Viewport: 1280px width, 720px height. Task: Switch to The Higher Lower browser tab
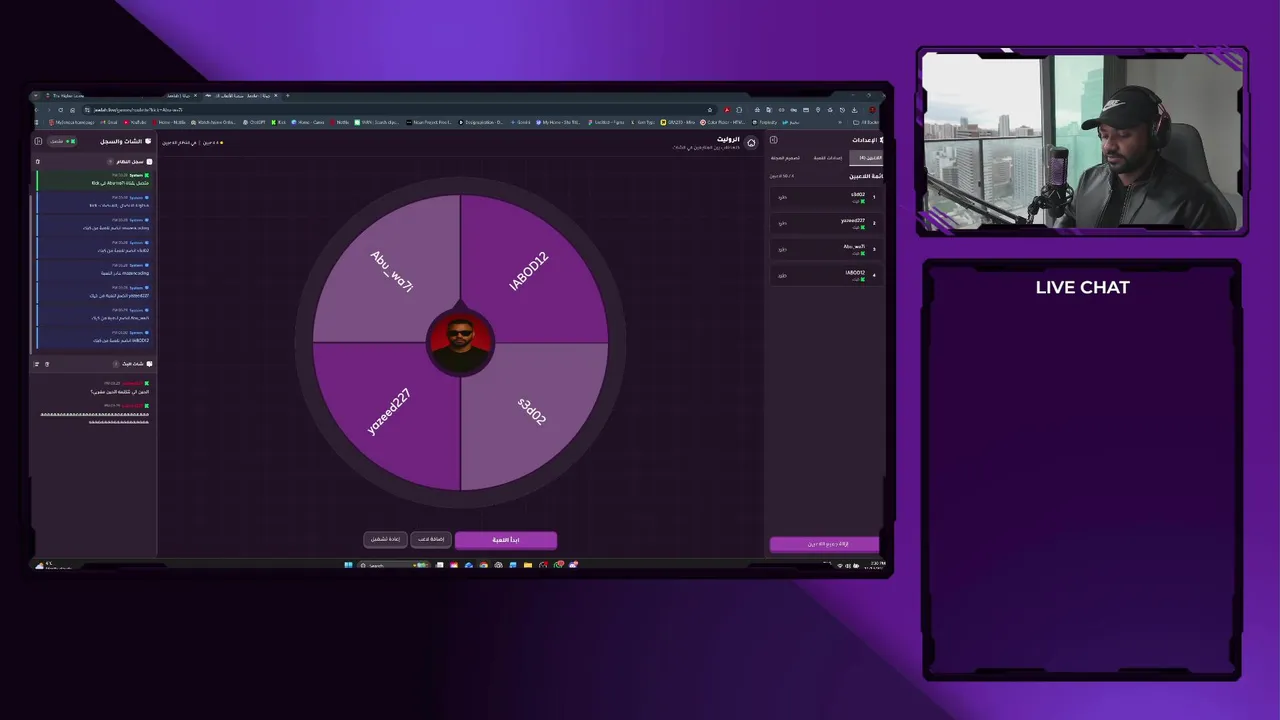[x=68, y=96]
